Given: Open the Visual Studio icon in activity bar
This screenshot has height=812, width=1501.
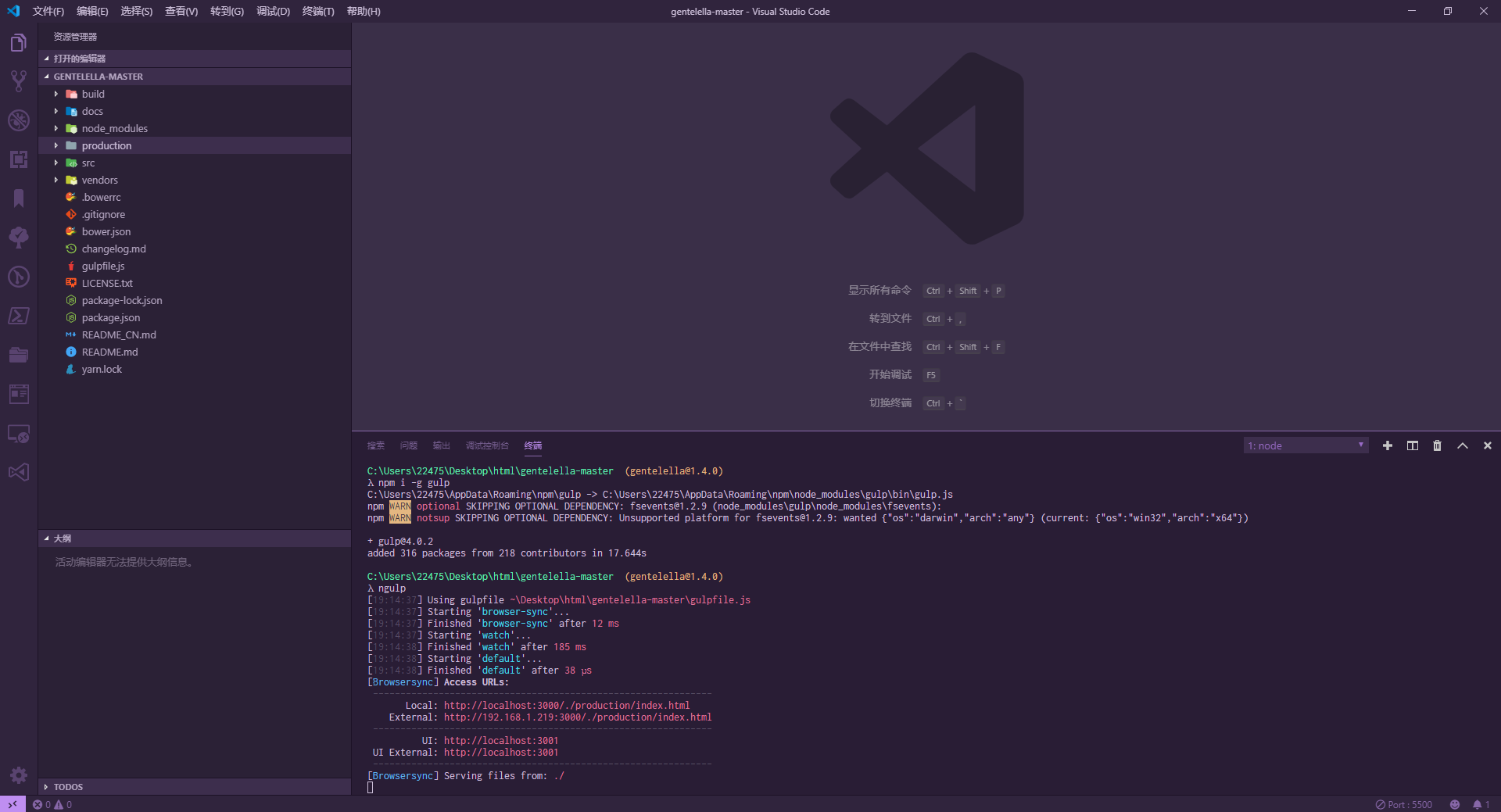Looking at the screenshot, I should pyautogui.click(x=19, y=472).
